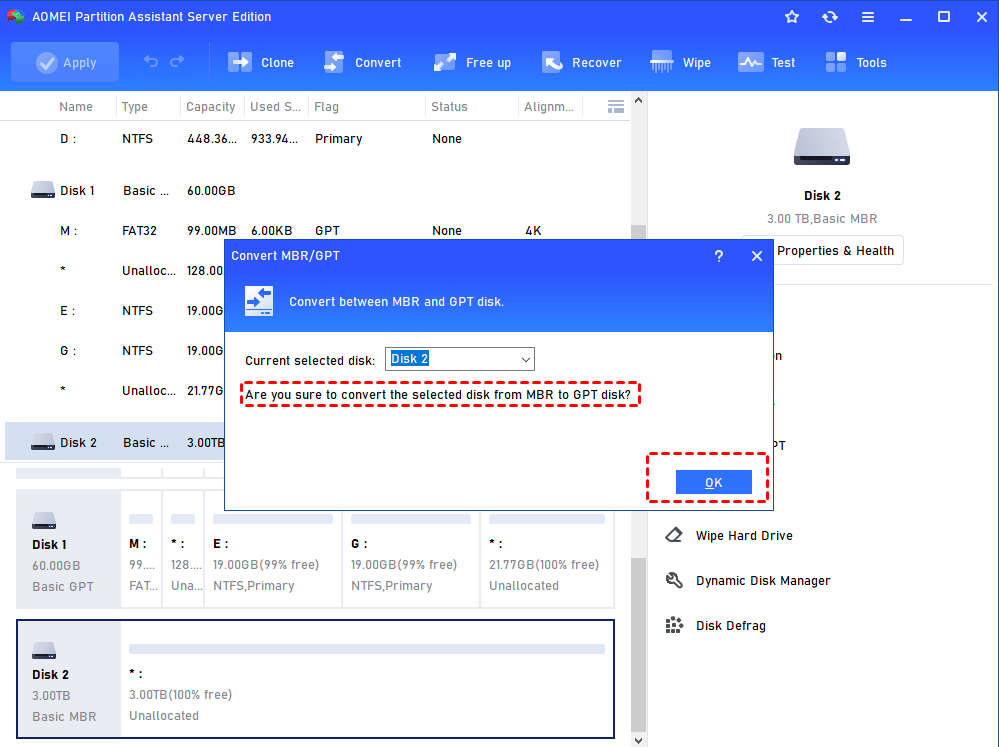The height and width of the screenshot is (747, 999).
Task: Select the Disk 2 row in list
Action: click(x=115, y=442)
